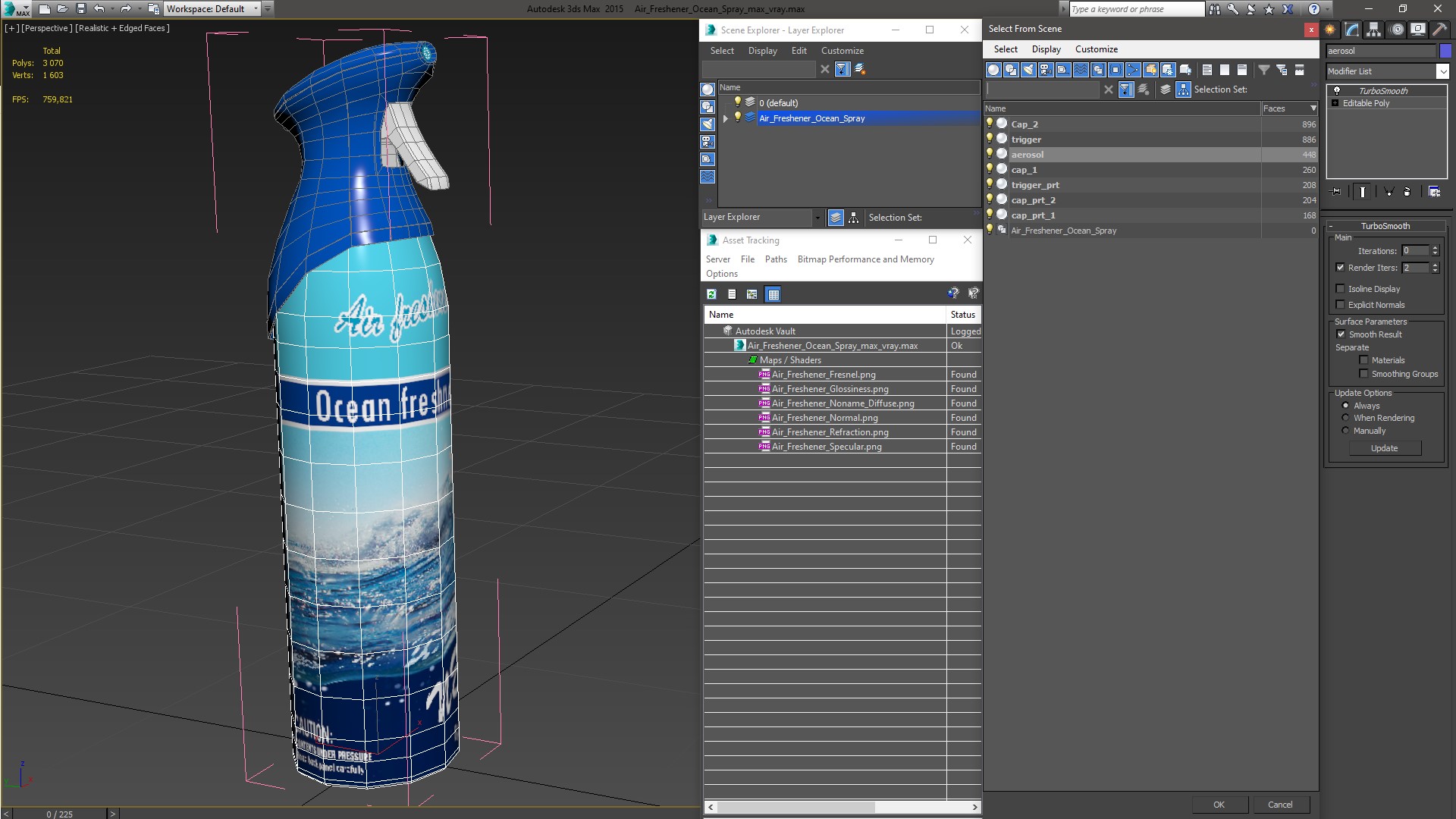Open the redo history dropdown arrow
This screenshot has width=1456, height=819.
140,9
